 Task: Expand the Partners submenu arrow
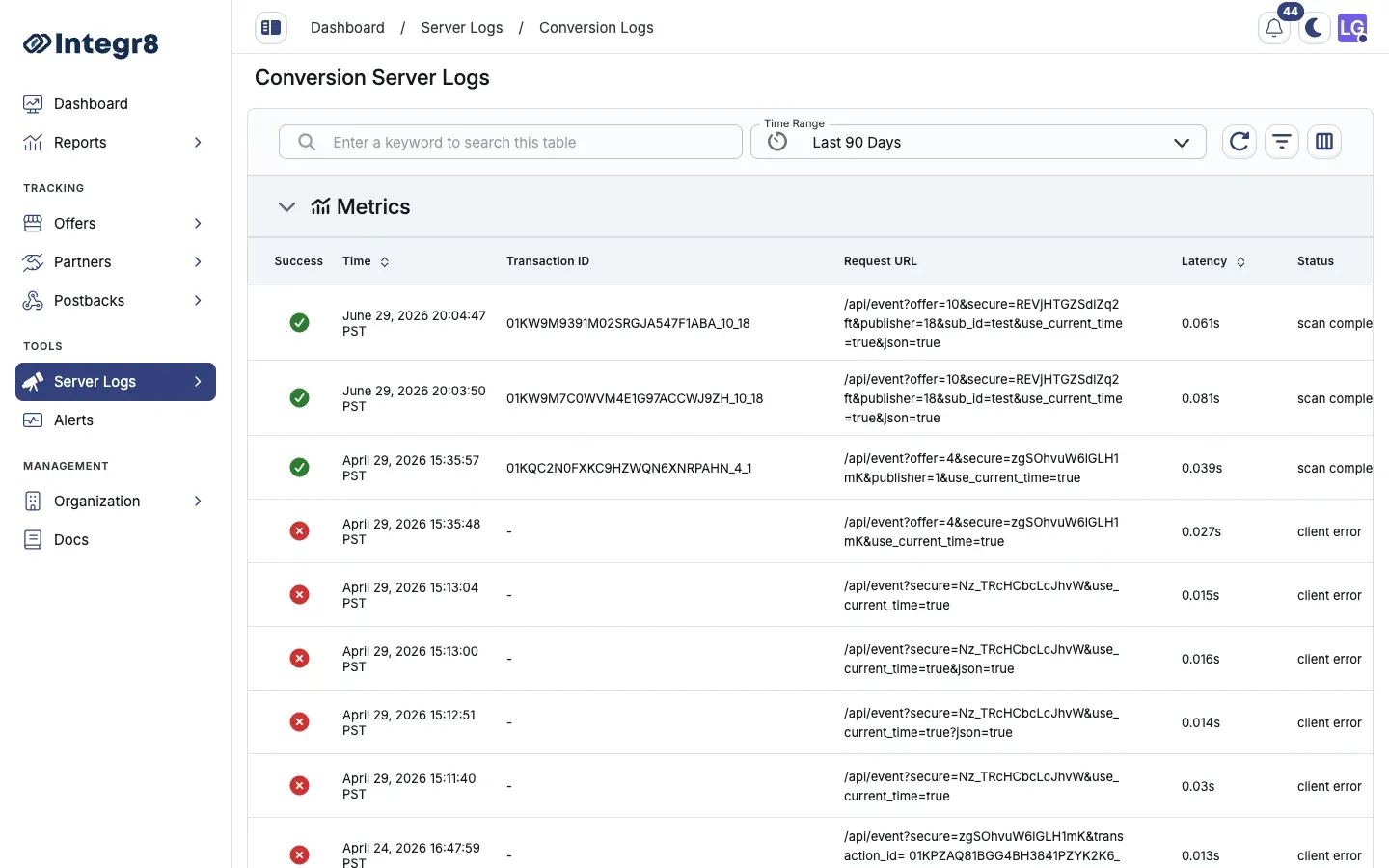198,261
